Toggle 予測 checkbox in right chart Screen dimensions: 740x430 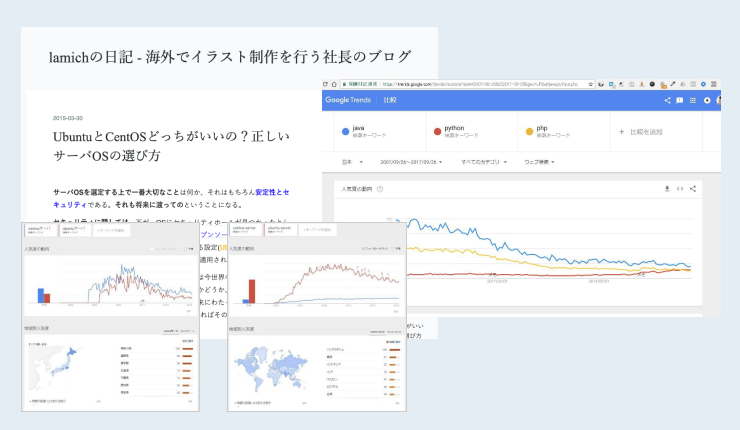click(393, 249)
